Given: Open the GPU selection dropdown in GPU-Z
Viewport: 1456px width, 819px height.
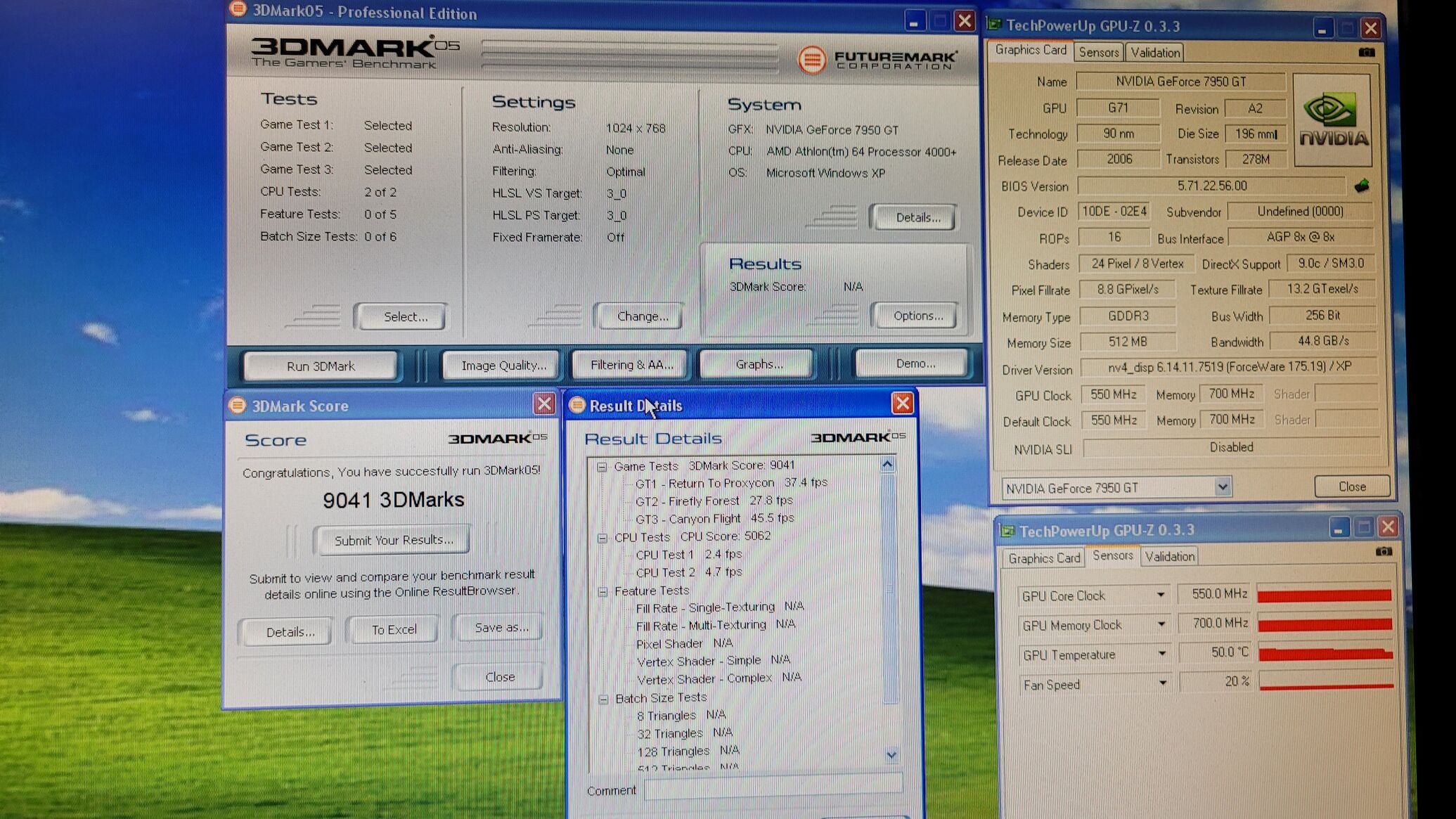Looking at the screenshot, I should click(x=1222, y=486).
